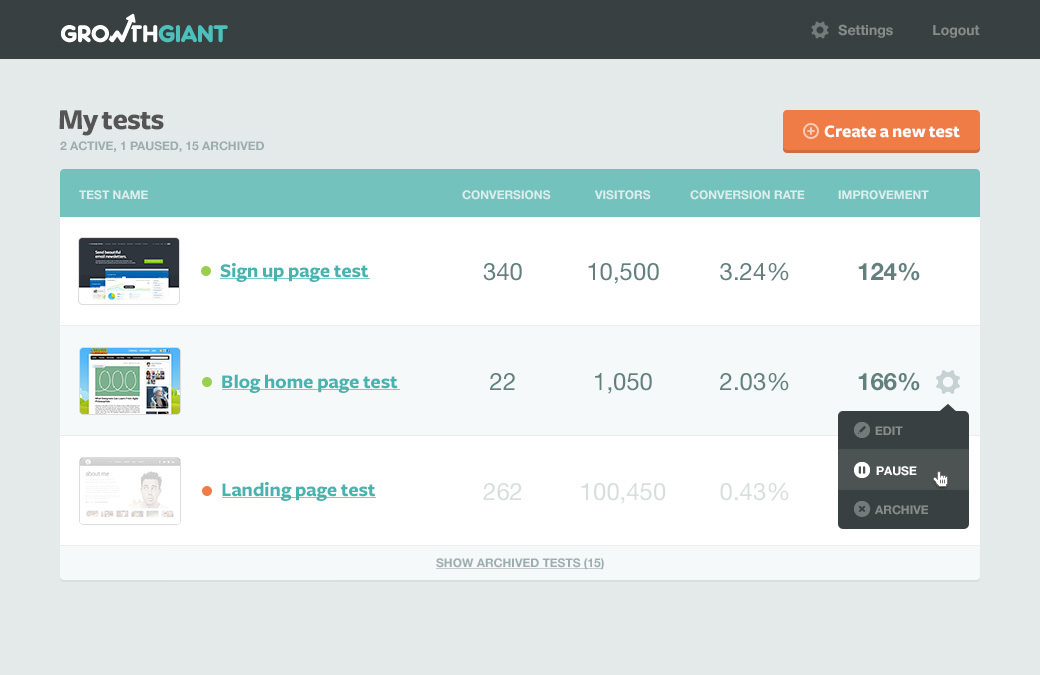Log out via the Logout link

pyautogui.click(x=955, y=30)
